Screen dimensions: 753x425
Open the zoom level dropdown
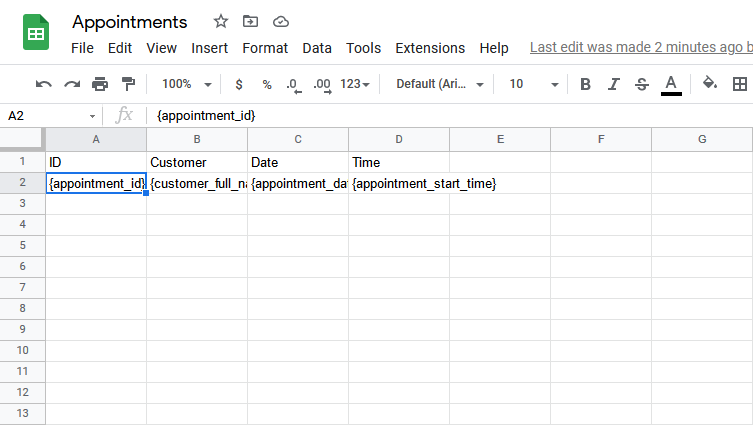[187, 84]
